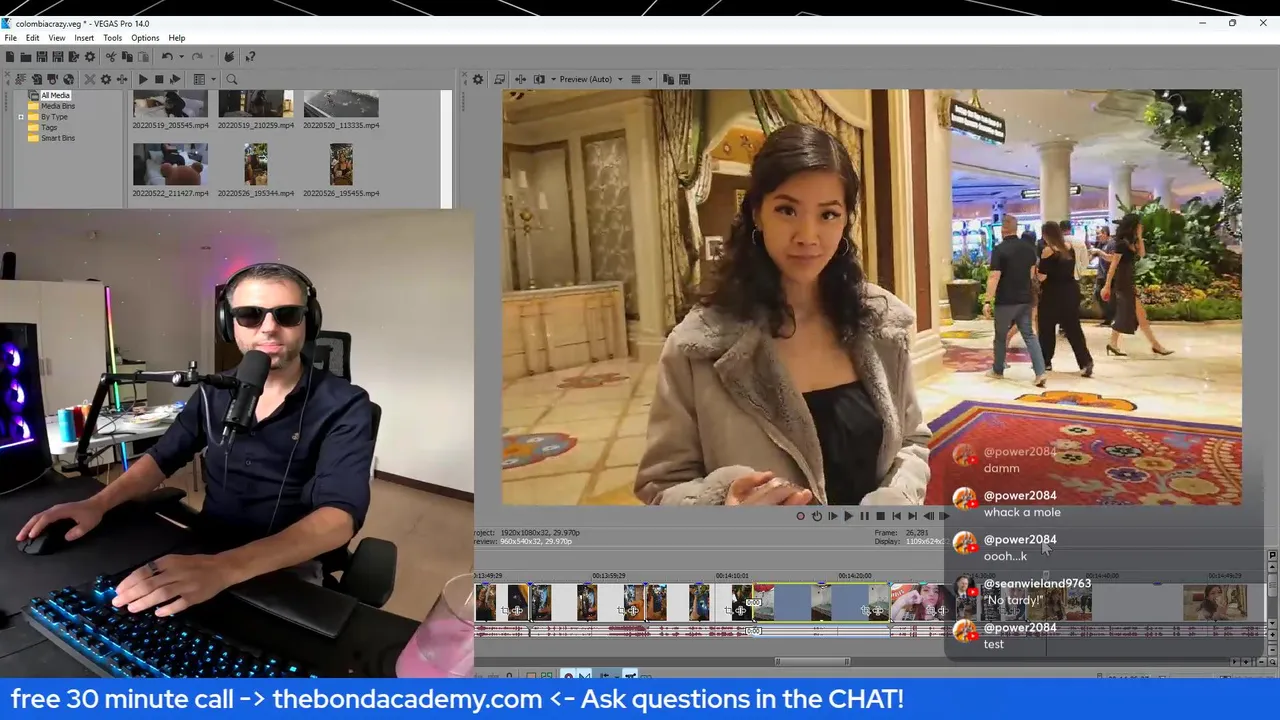Click the Video Output FX icon

[521, 79]
